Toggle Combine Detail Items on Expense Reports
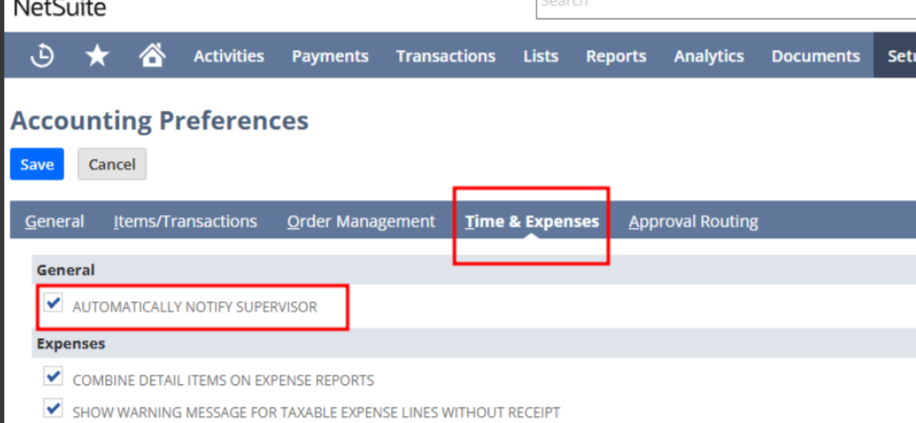Screen dimensions: 916x423 54,379
